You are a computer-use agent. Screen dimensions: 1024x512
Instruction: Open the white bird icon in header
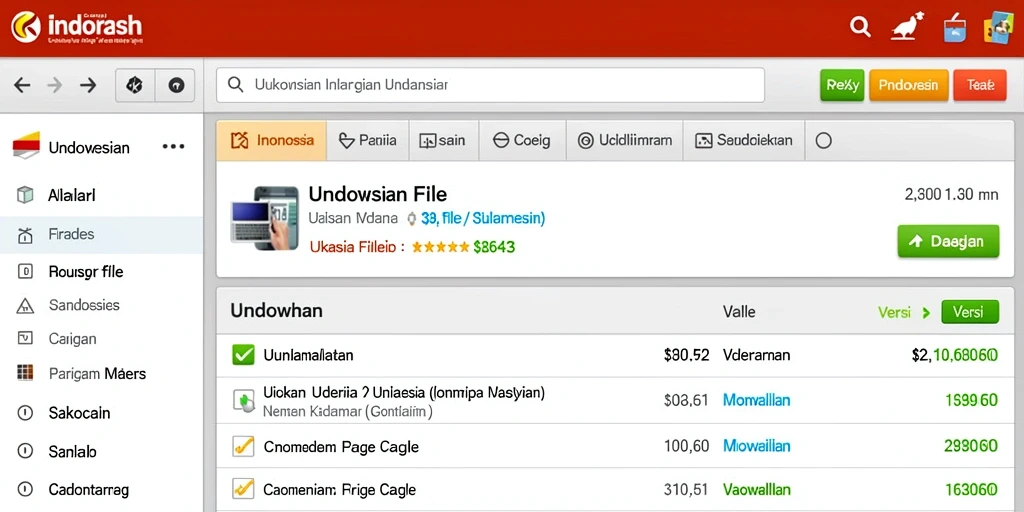(907, 27)
